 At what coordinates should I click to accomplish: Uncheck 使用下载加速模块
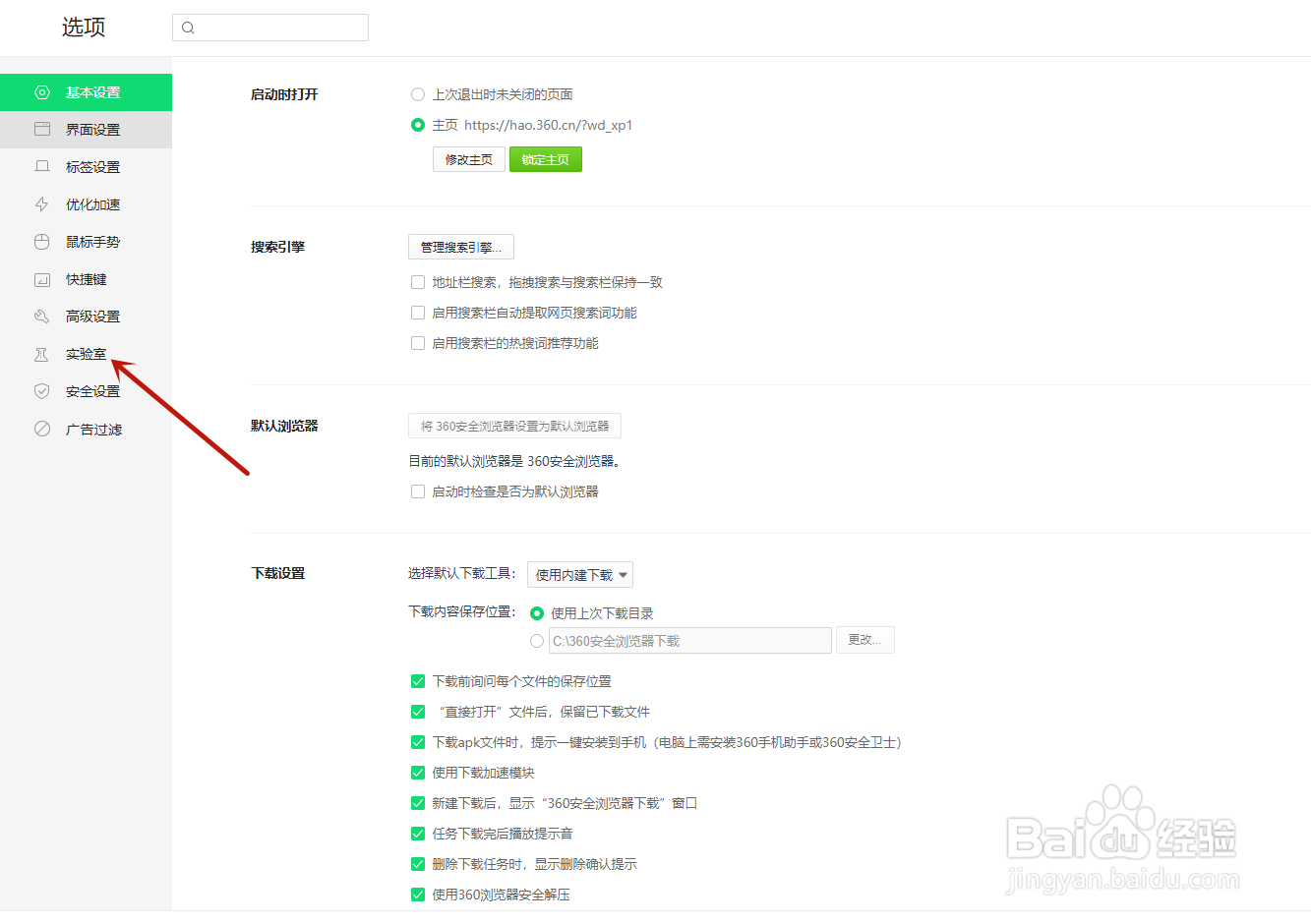coord(418,773)
